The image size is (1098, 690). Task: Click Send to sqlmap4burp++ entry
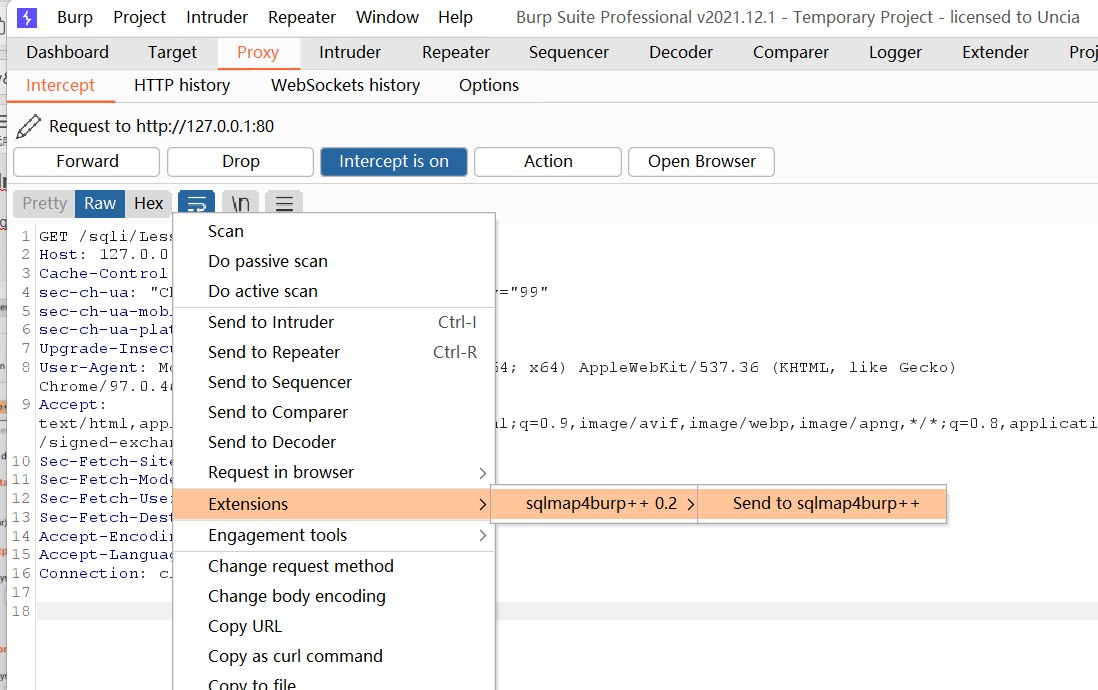click(x=823, y=504)
